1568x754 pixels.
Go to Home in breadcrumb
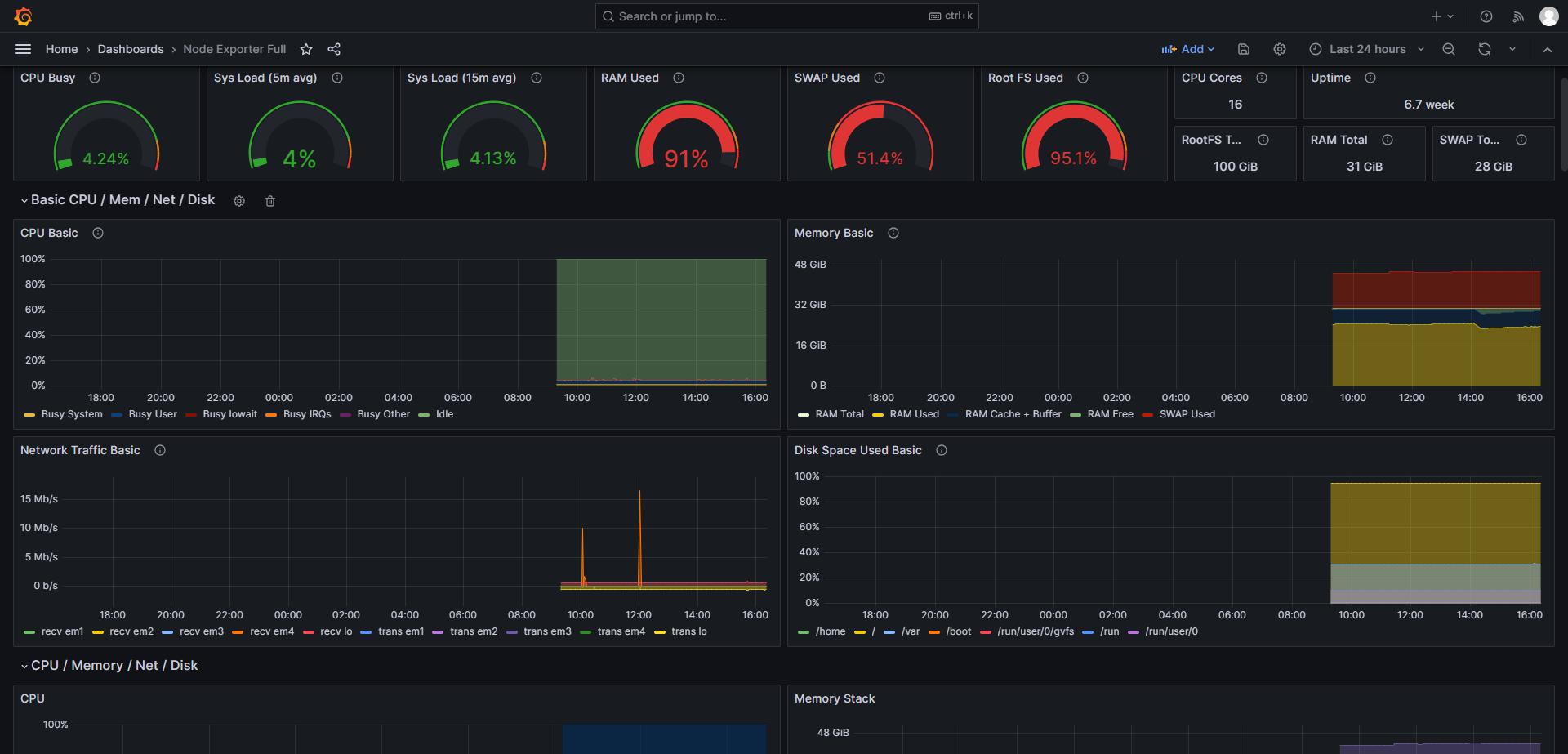coord(61,49)
